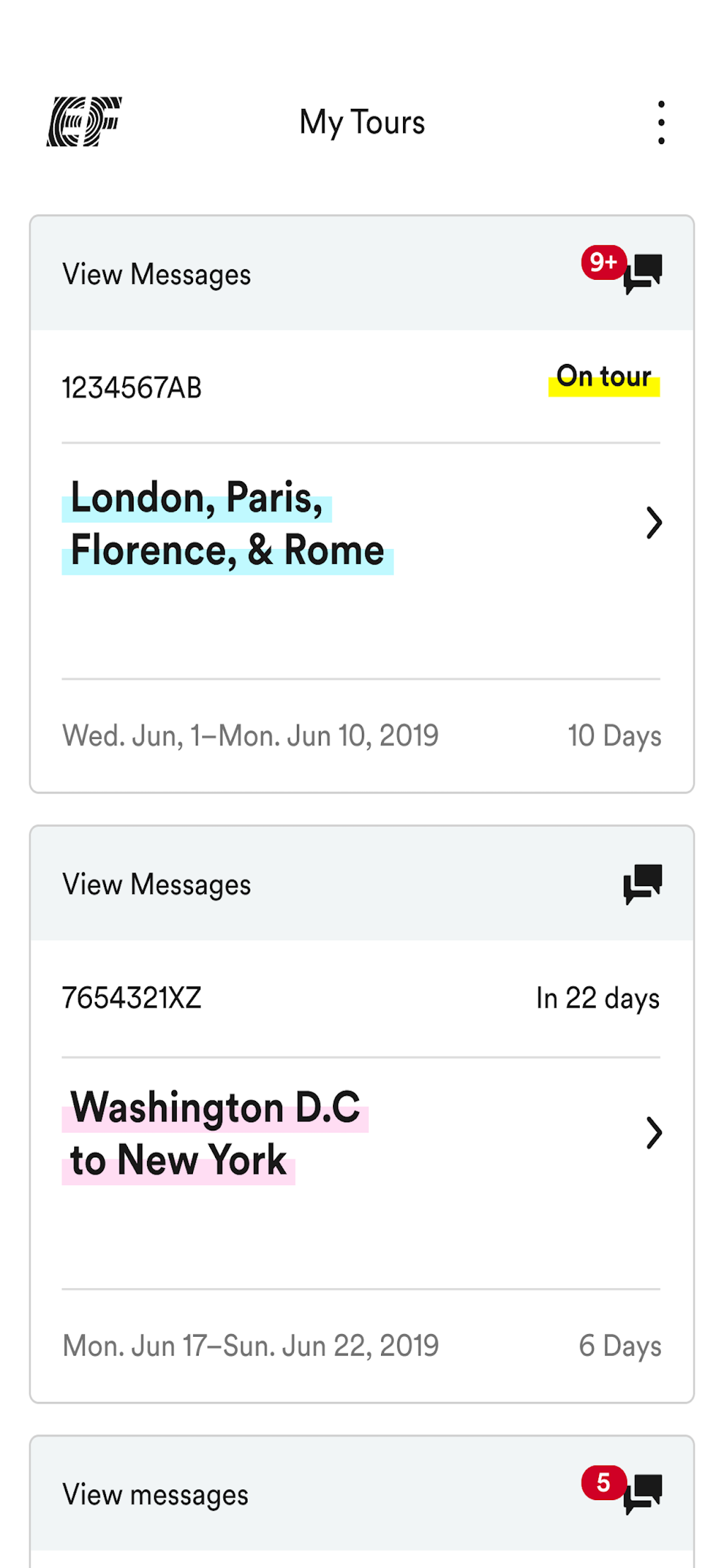Open chat icon for tour 1234567AB
The height and width of the screenshot is (1568, 724).
tap(644, 274)
